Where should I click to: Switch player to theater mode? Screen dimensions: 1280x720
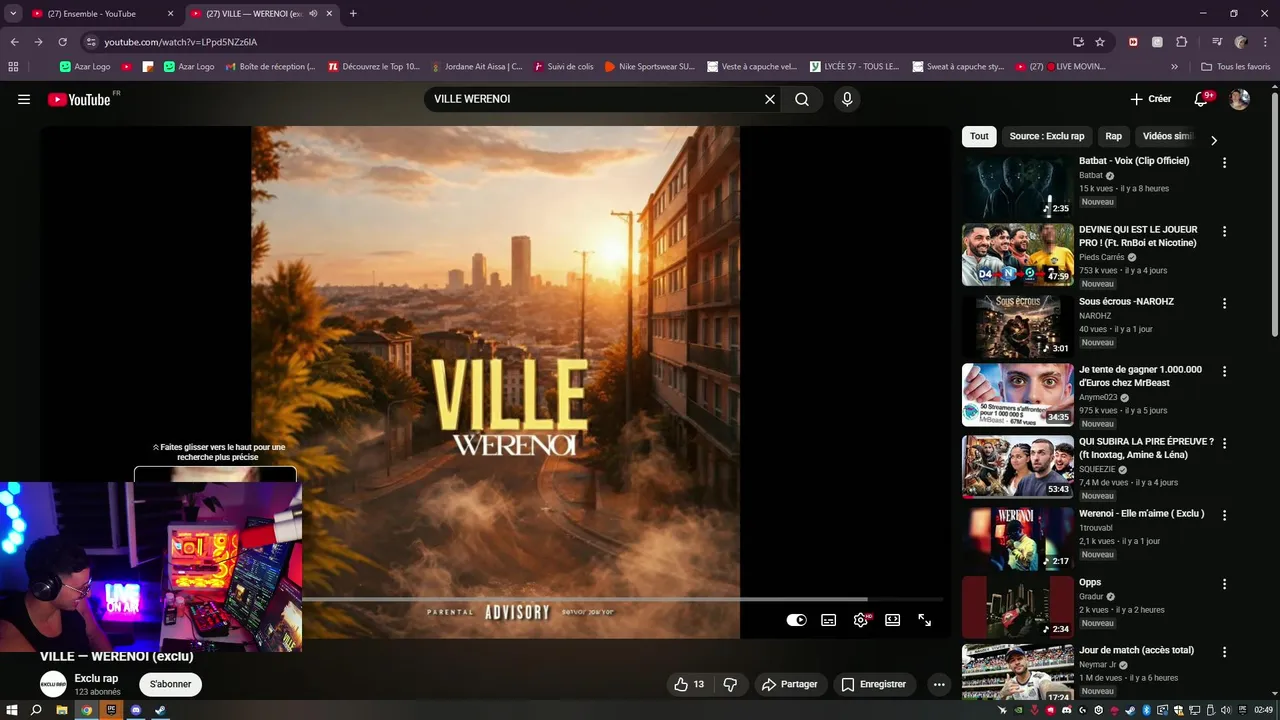pos(893,620)
